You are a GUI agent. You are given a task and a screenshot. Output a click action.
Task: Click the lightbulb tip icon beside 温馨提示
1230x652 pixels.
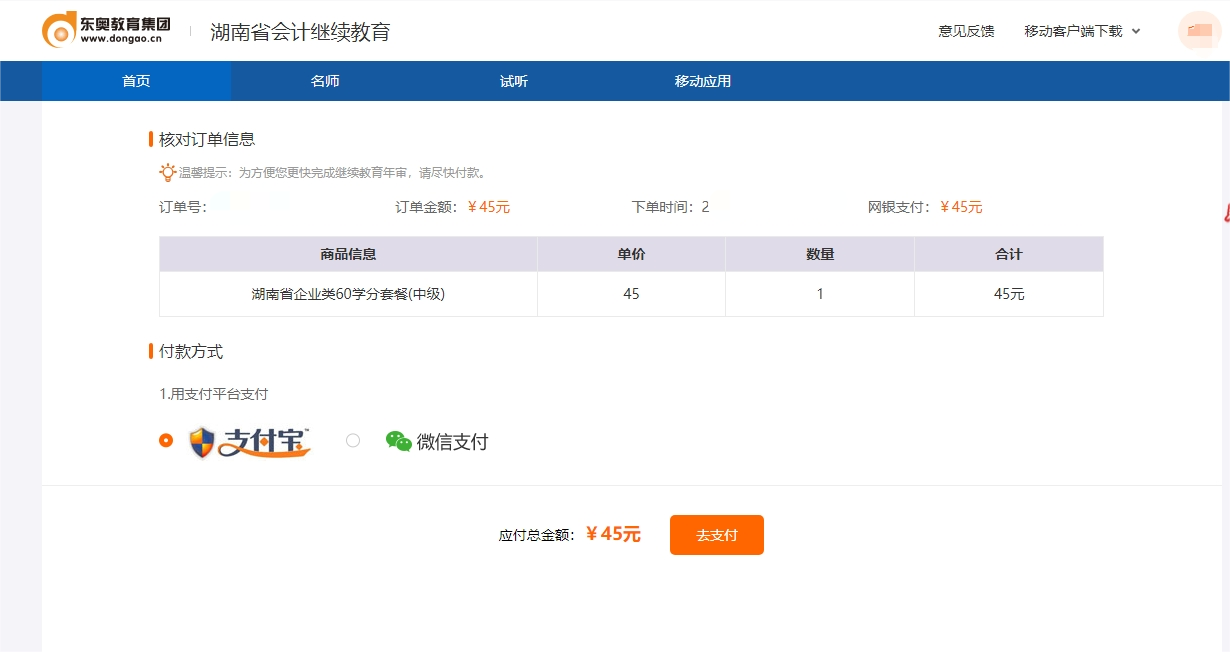(x=168, y=172)
